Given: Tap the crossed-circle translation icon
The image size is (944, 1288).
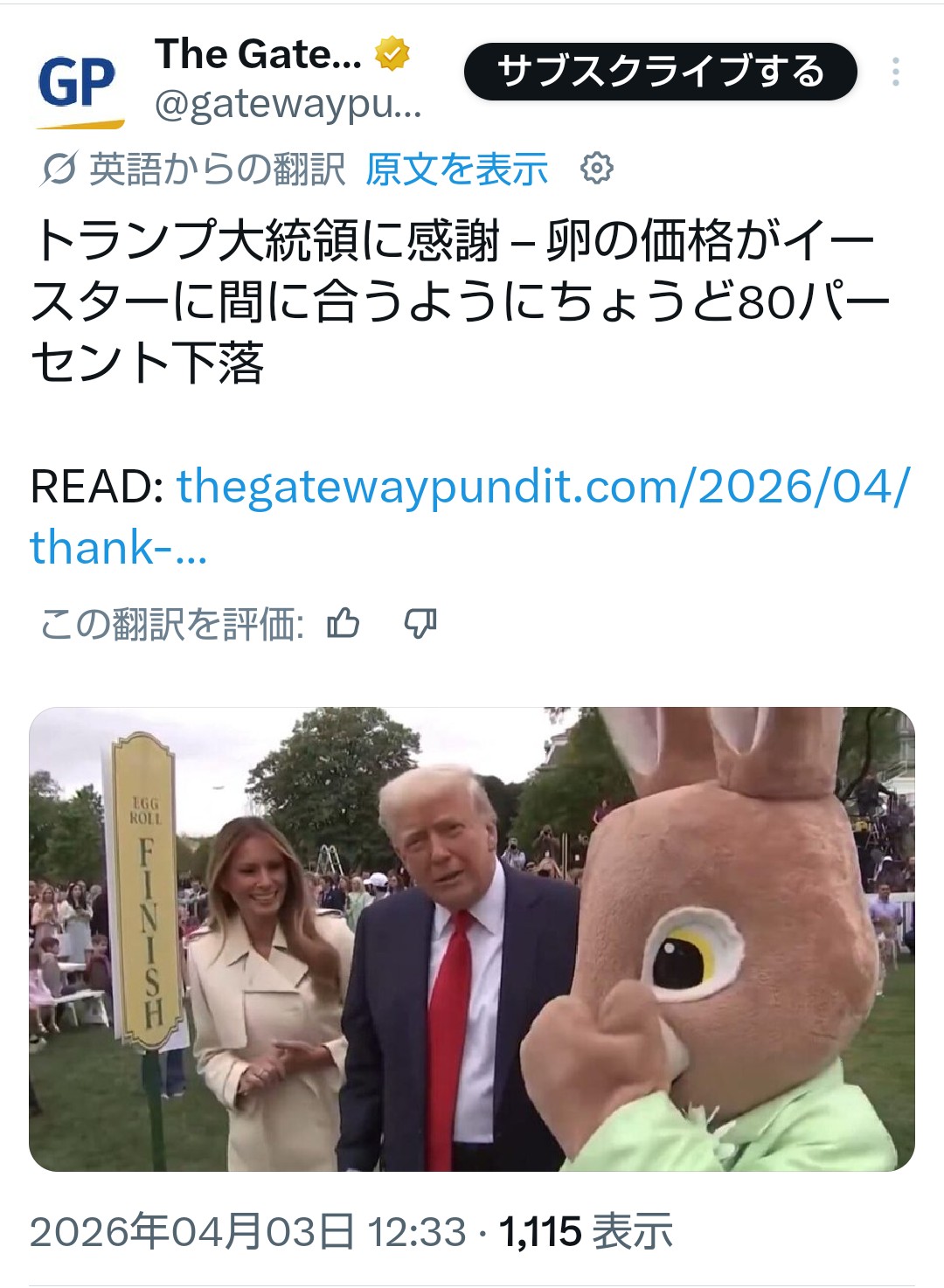Looking at the screenshot, I should coord(58,169).
